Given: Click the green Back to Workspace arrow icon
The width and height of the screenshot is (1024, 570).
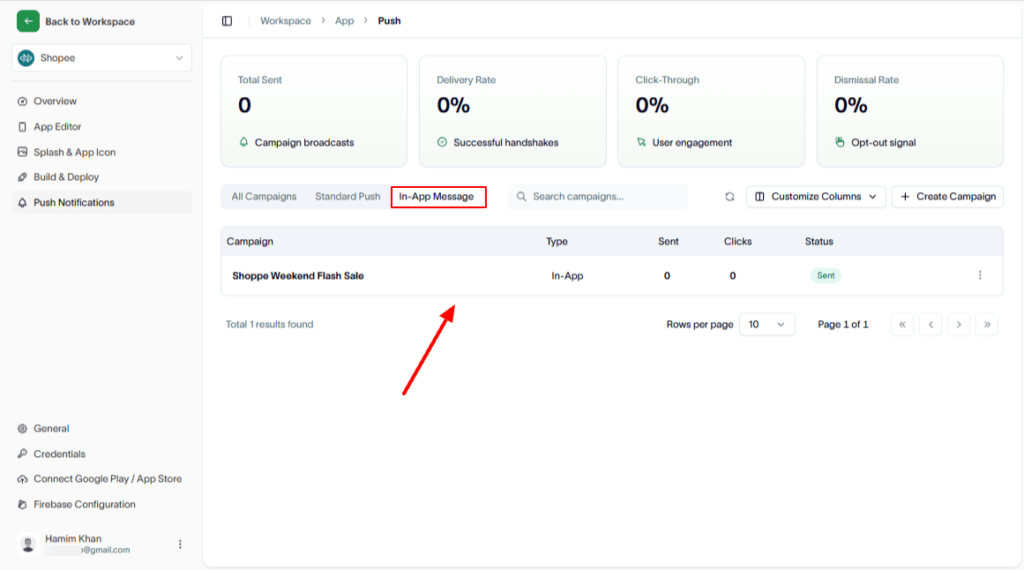Looking at the screenshot, I should click(x=28, y=21).
